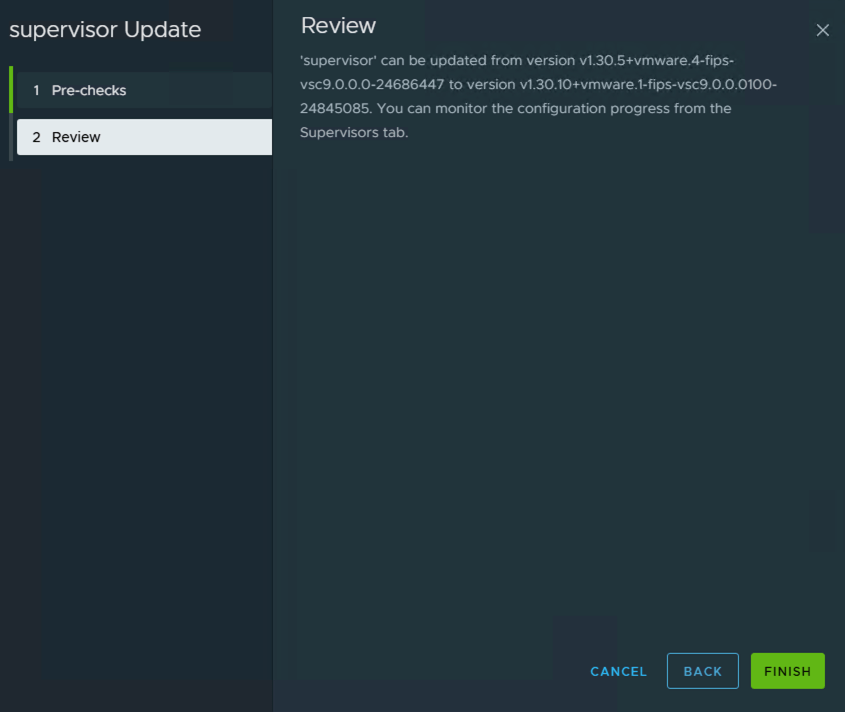Image resolution: width=845 pixels, height=712 pixels.
Task: Click green completion bar next to Pre-checks
Action: pos(11,90)
